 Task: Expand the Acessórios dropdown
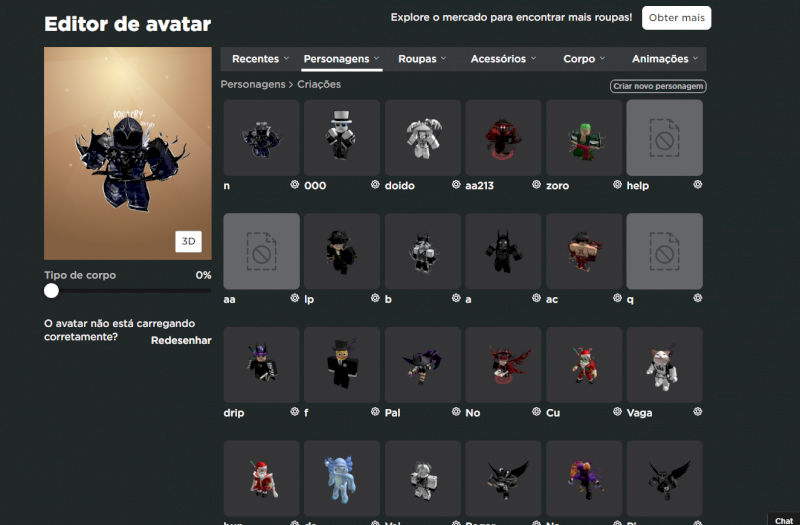503,59
